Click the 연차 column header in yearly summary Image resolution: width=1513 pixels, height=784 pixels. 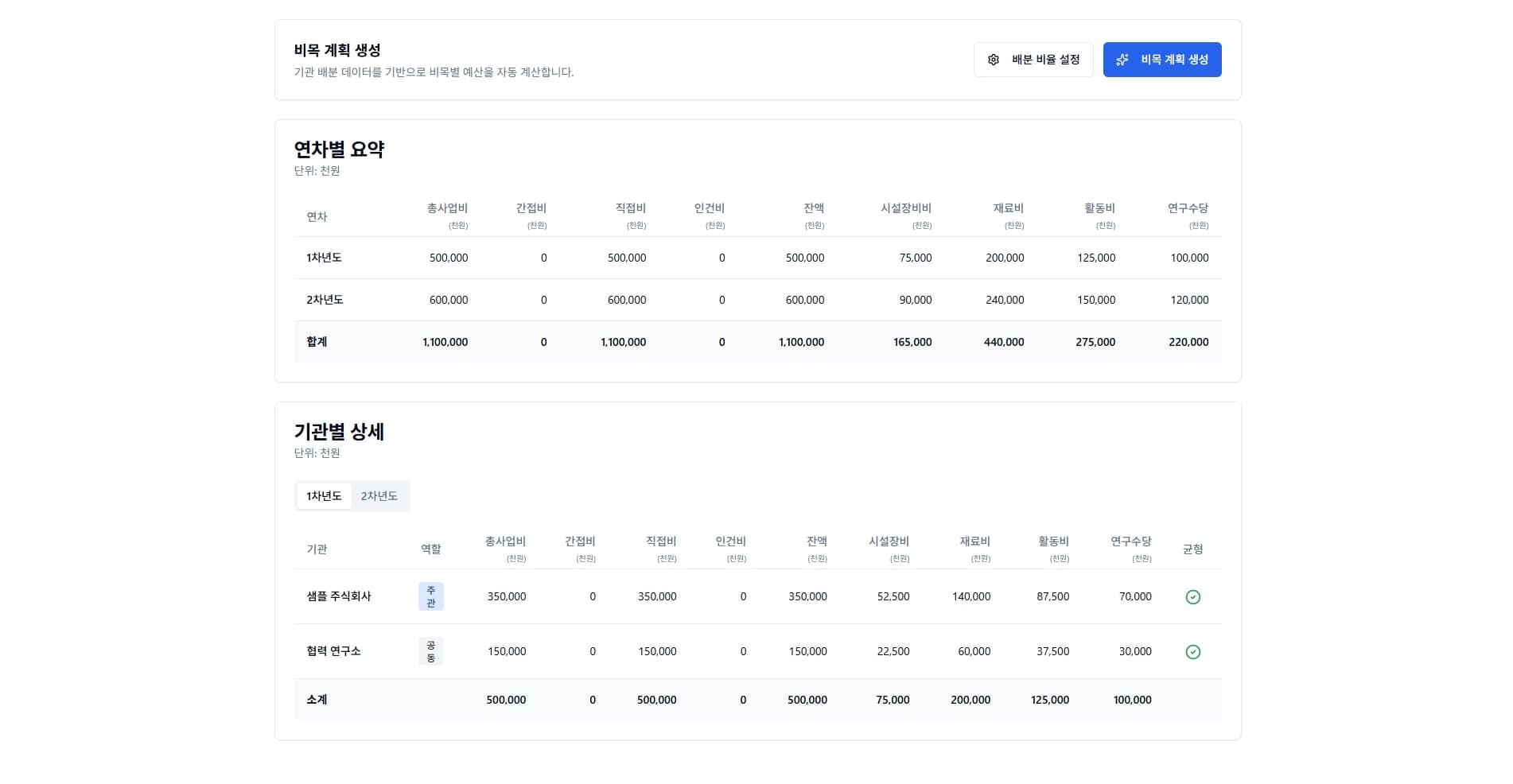click(317, 216)
